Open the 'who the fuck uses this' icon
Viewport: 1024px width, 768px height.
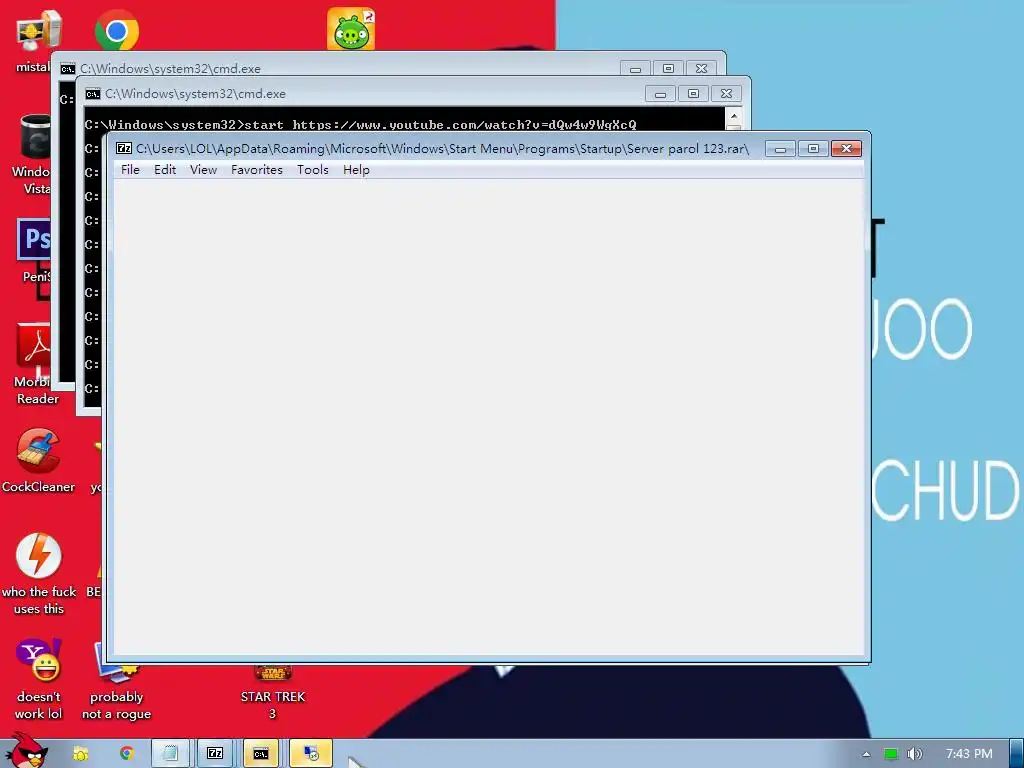pyautogui.click(x=39, y=573)
